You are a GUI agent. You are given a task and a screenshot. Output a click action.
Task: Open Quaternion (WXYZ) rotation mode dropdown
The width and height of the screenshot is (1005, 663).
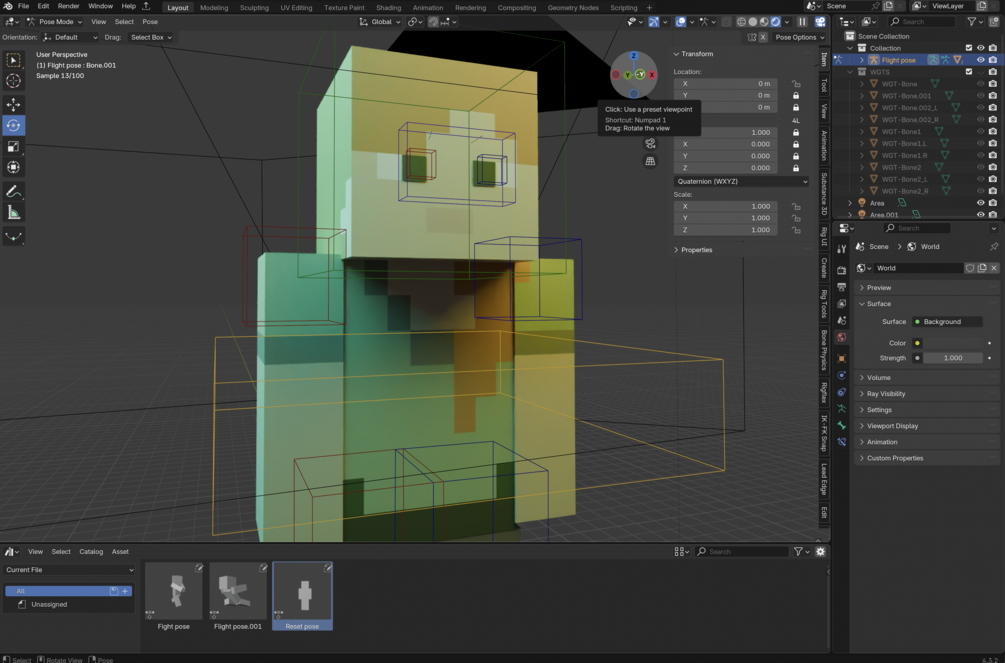click(x=742, y=181)
